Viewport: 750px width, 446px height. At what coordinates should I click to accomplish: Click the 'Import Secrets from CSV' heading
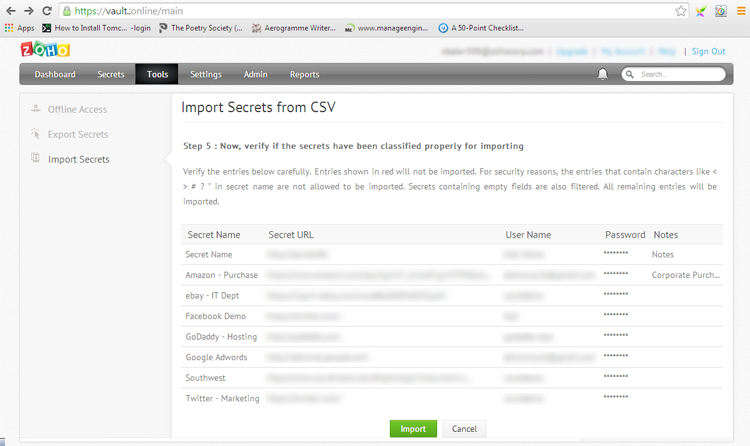[x=258, y=107]
